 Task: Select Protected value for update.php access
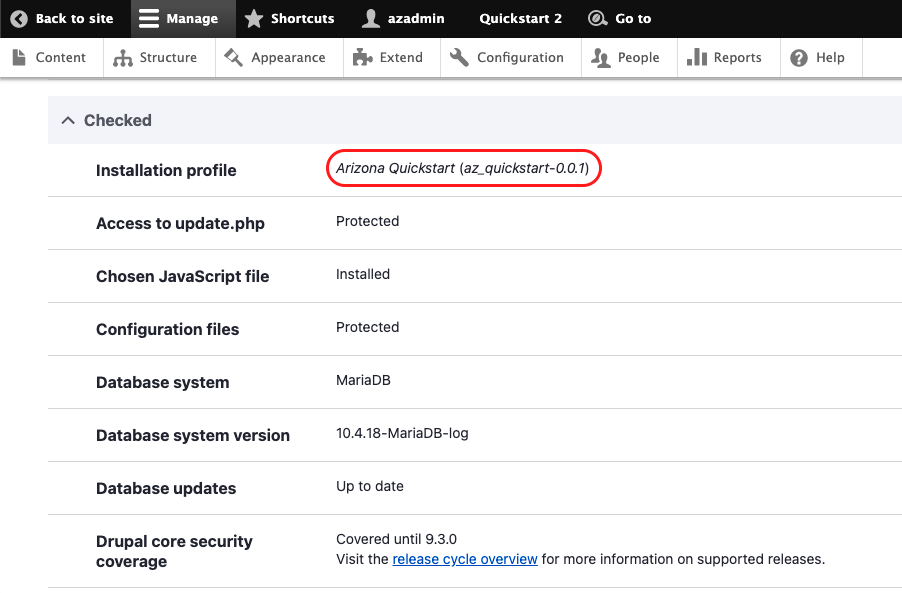tap(368, 221)
